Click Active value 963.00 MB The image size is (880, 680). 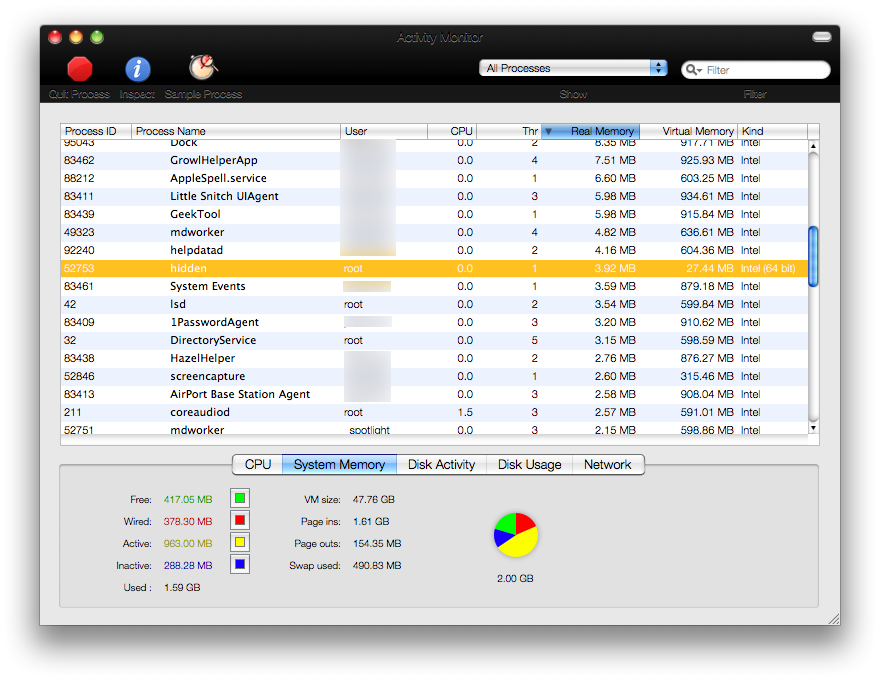[188, 544]
